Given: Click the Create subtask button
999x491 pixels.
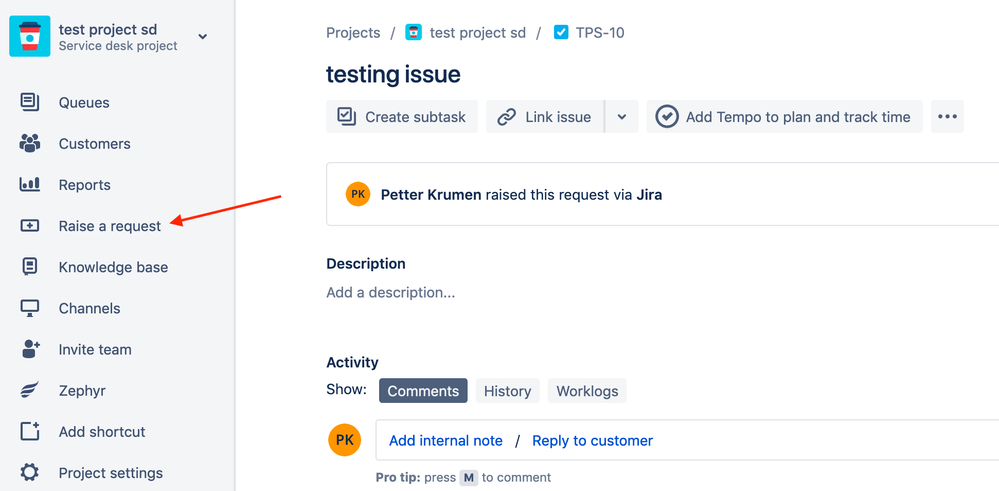Looking at the screenshot, I should click(x=402, y=117).
